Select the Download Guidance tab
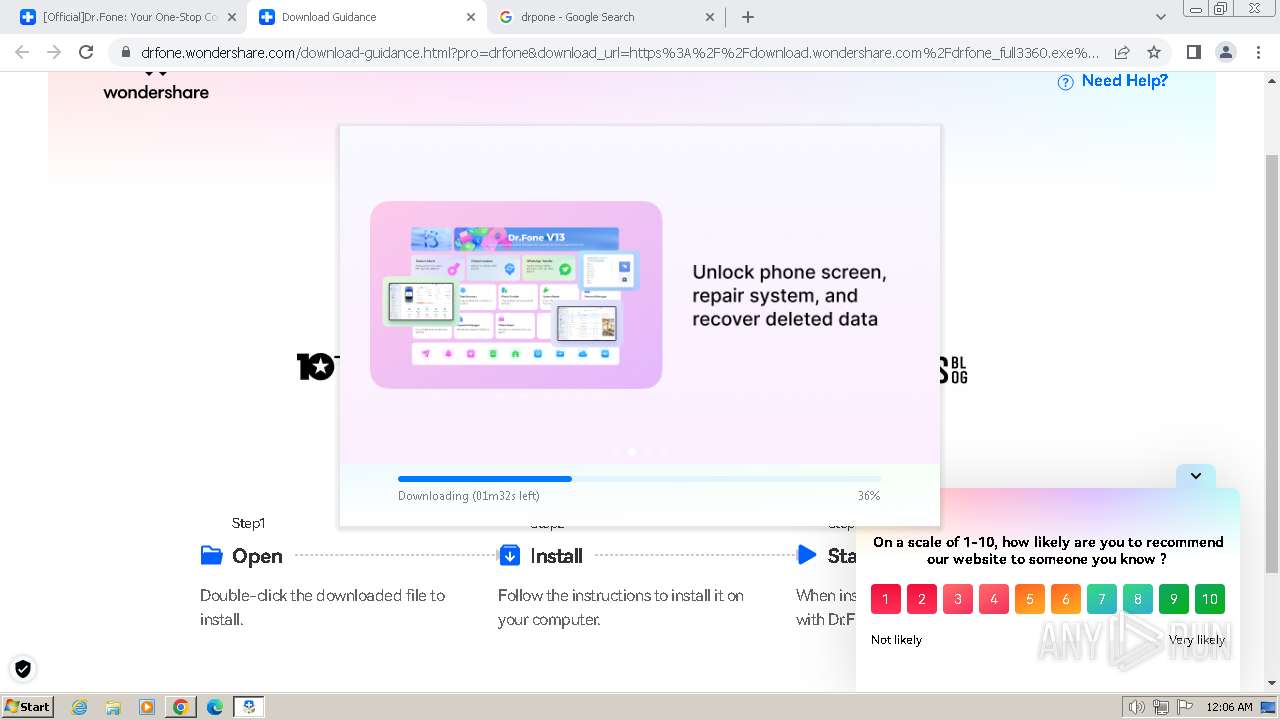Viewport: 1280px width, 720px height. click(366, 17)
